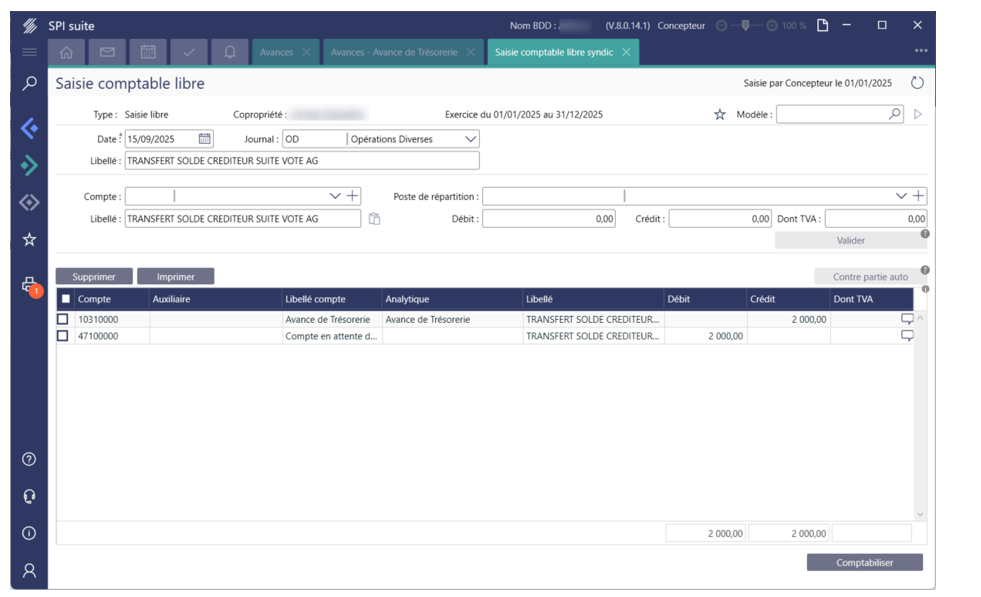
Task: Open the home tab icon
Action: point(67,52)
